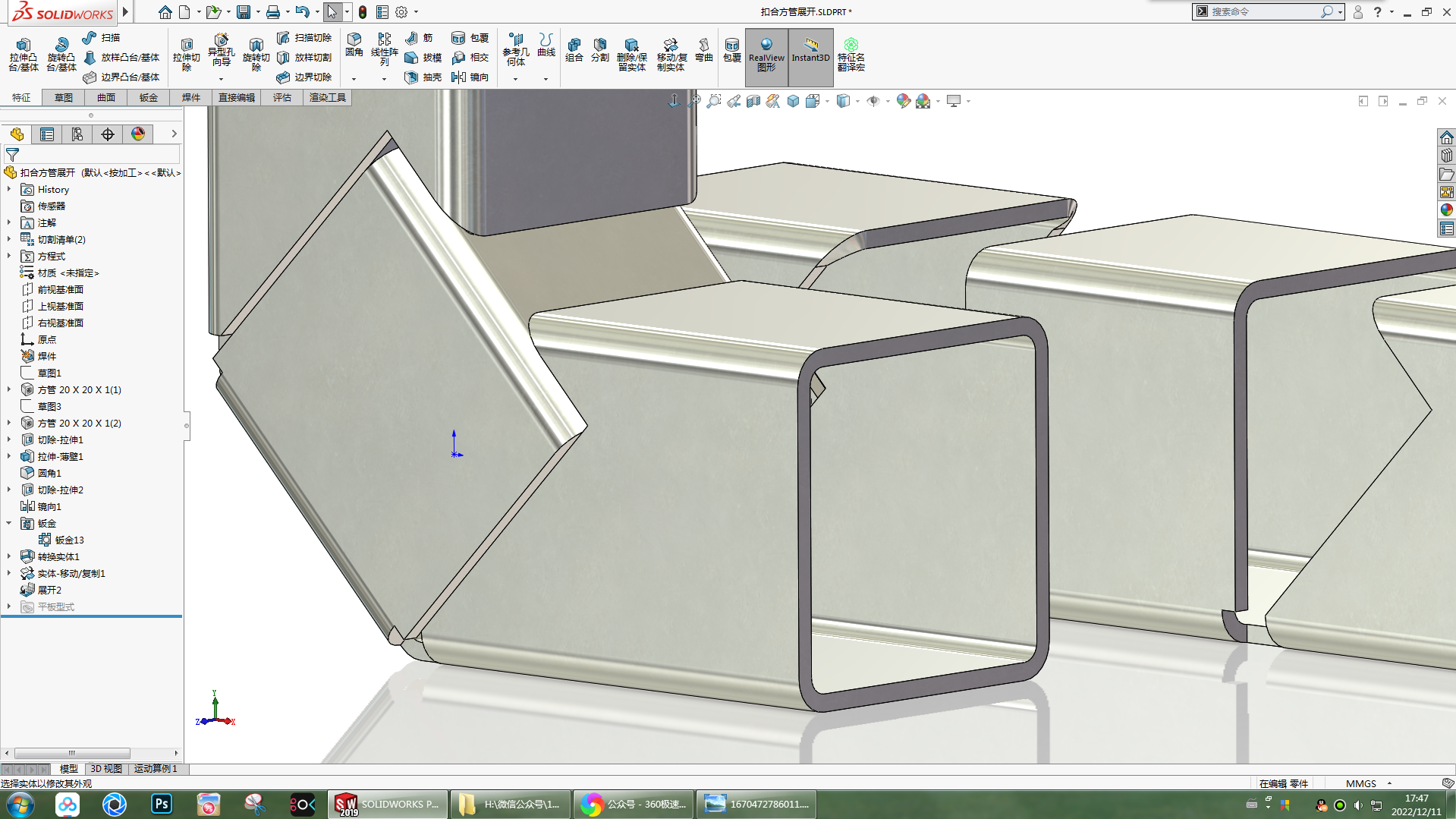1456x819 pixels.
Task: Expand the 注解 annotations node
Action: pos(9,222)
